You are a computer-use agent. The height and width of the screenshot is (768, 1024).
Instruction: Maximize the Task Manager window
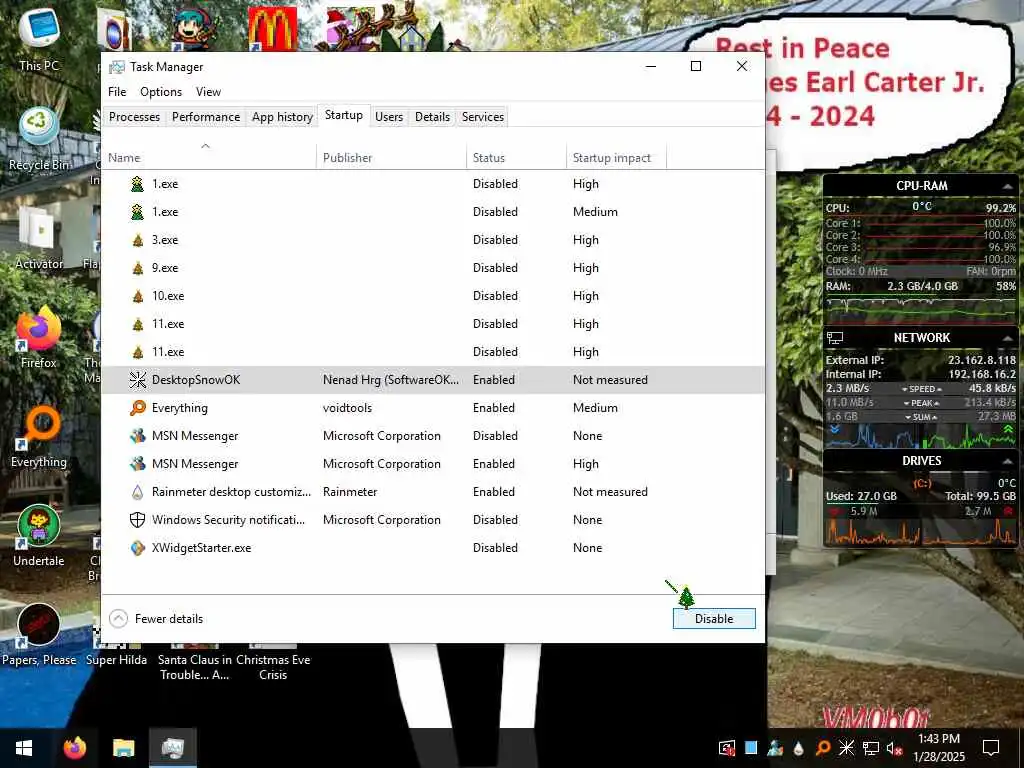[696, 66]
